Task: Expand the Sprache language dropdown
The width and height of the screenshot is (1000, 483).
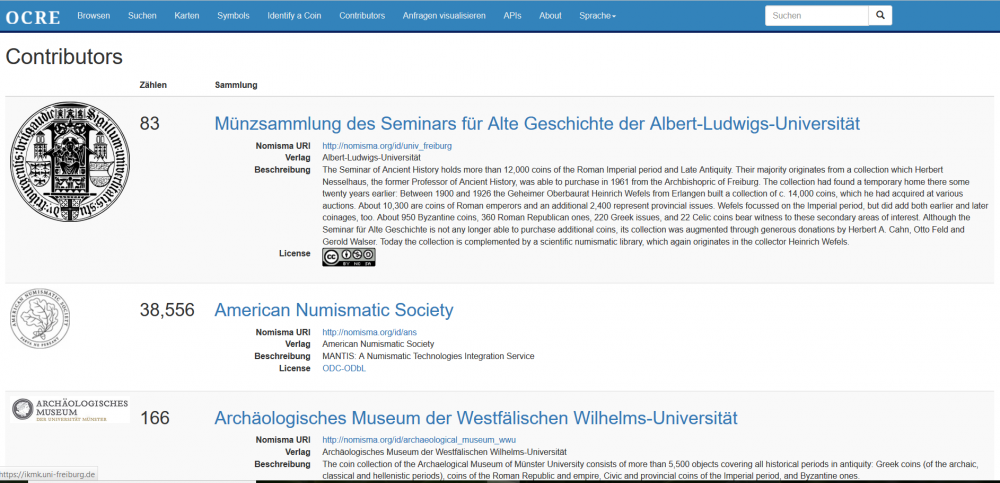Action: coord(597,16)
